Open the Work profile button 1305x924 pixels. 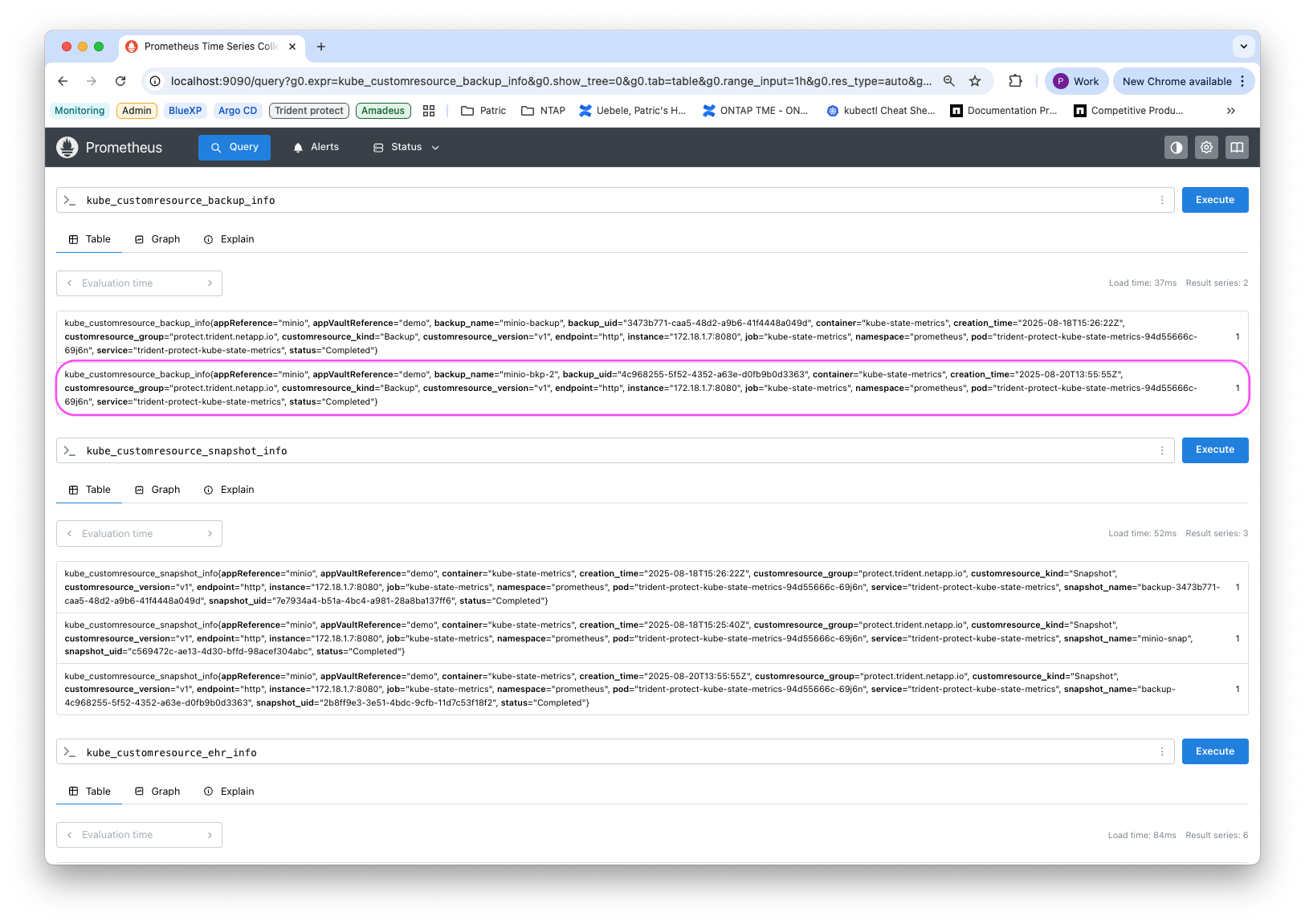tap(1076, 81)
